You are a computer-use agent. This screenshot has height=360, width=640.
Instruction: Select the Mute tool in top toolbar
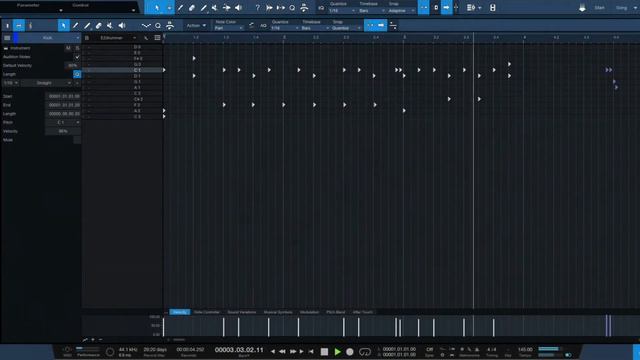[215, 7]
